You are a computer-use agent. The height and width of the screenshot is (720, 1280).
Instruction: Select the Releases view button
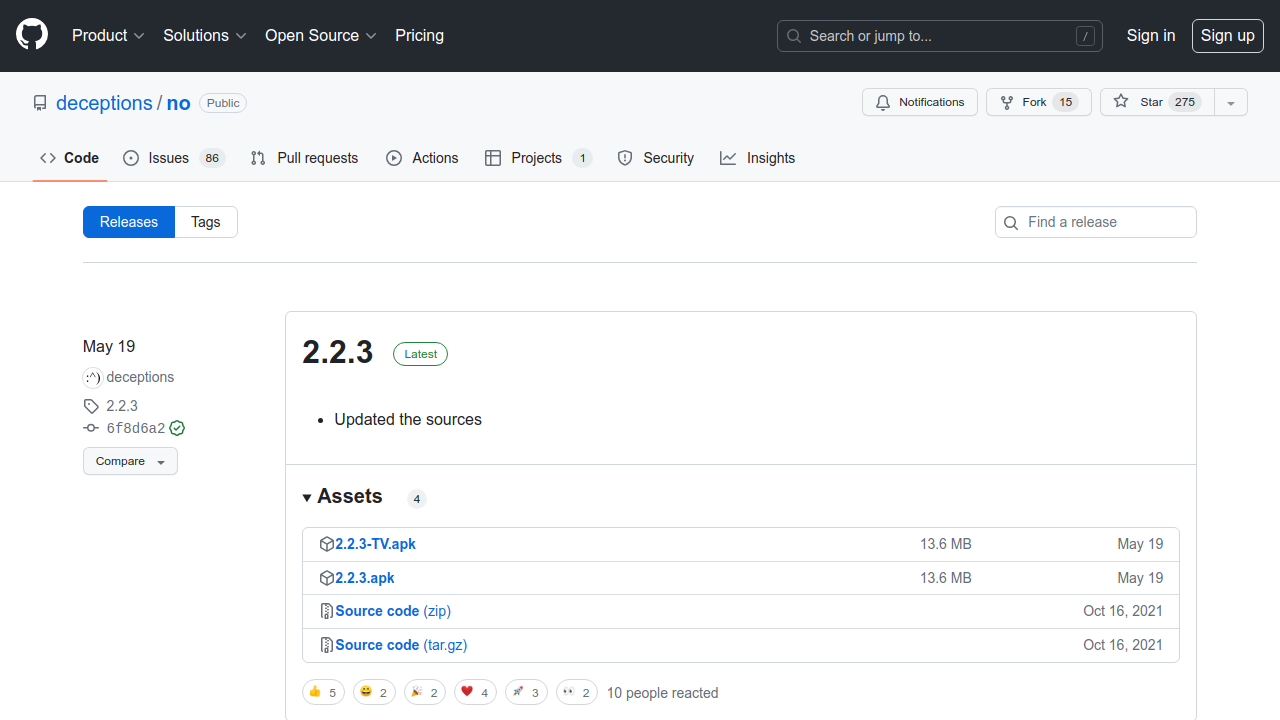(x=129, y=222)
